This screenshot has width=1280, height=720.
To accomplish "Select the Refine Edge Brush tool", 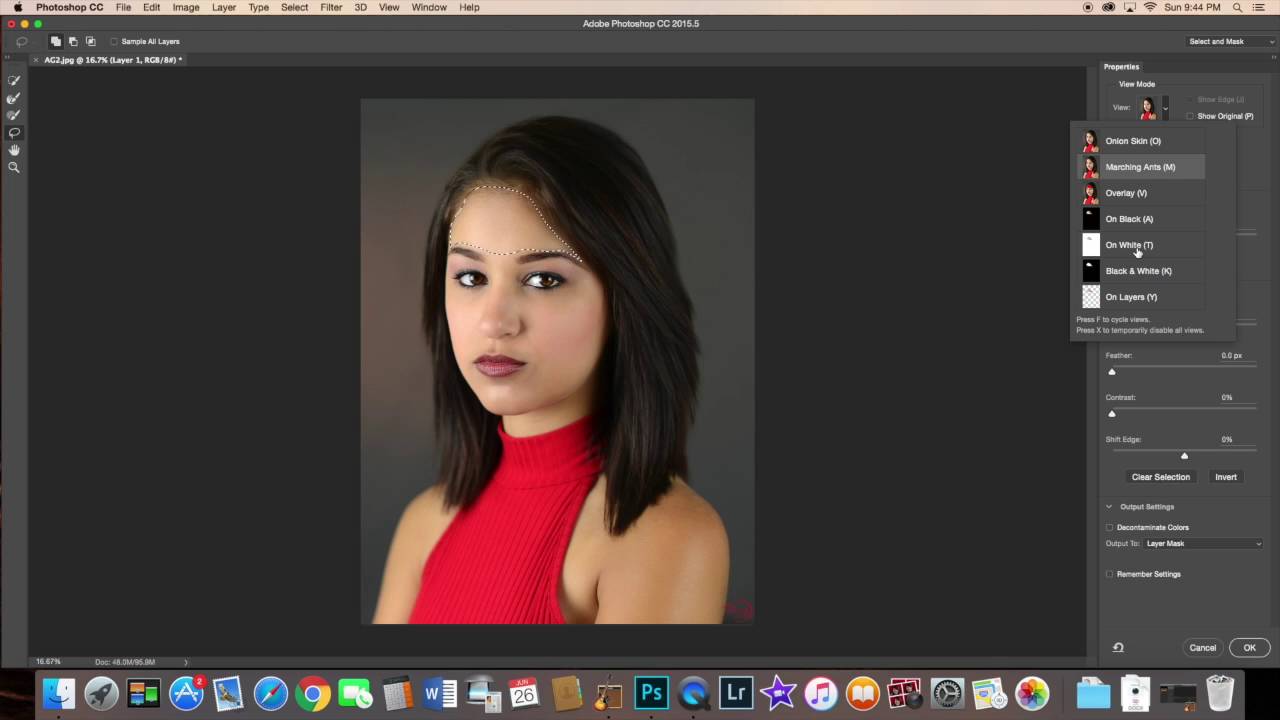I will coord(14,98).
